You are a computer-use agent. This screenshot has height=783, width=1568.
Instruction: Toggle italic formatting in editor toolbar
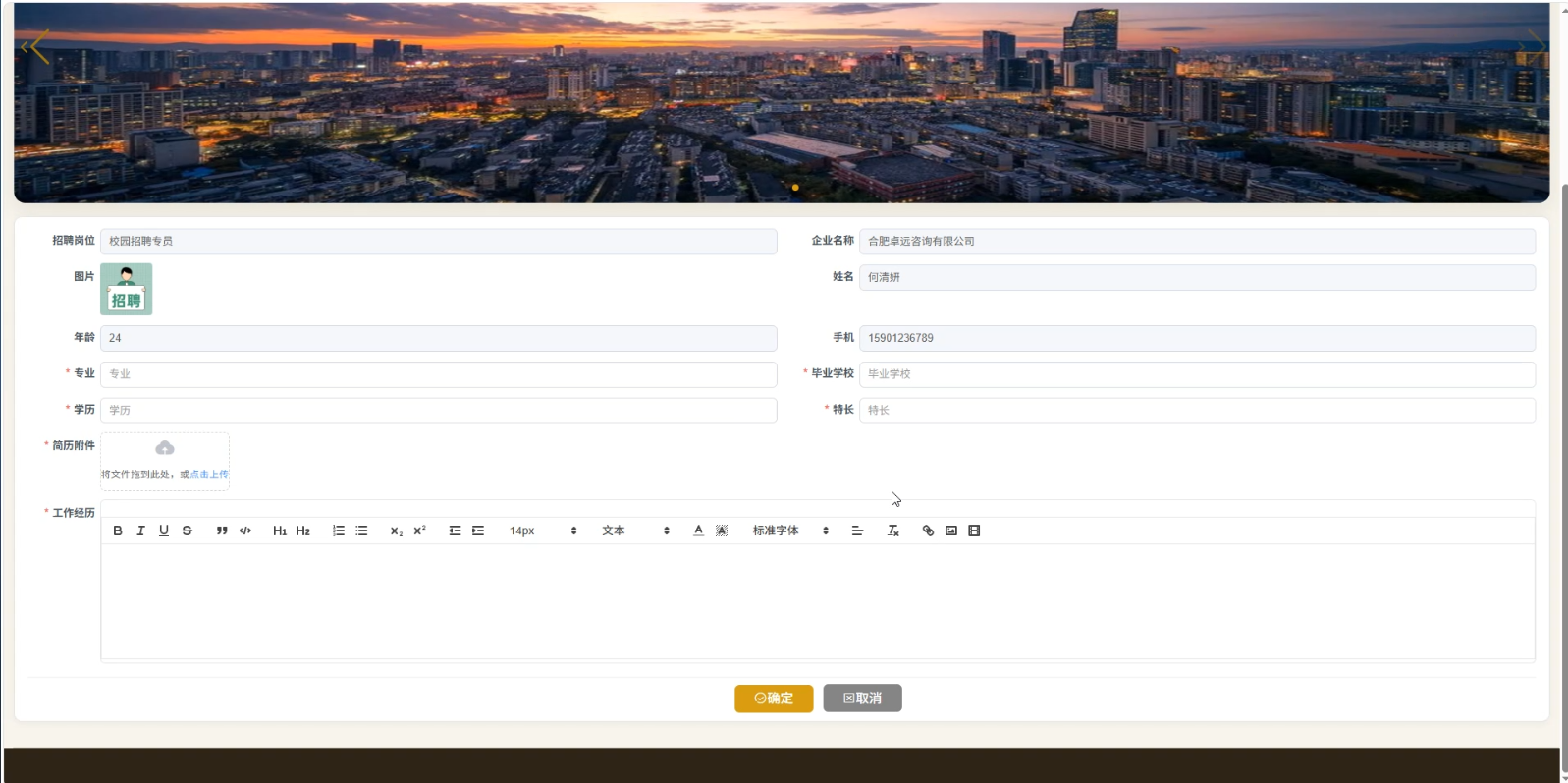point(140,531)
